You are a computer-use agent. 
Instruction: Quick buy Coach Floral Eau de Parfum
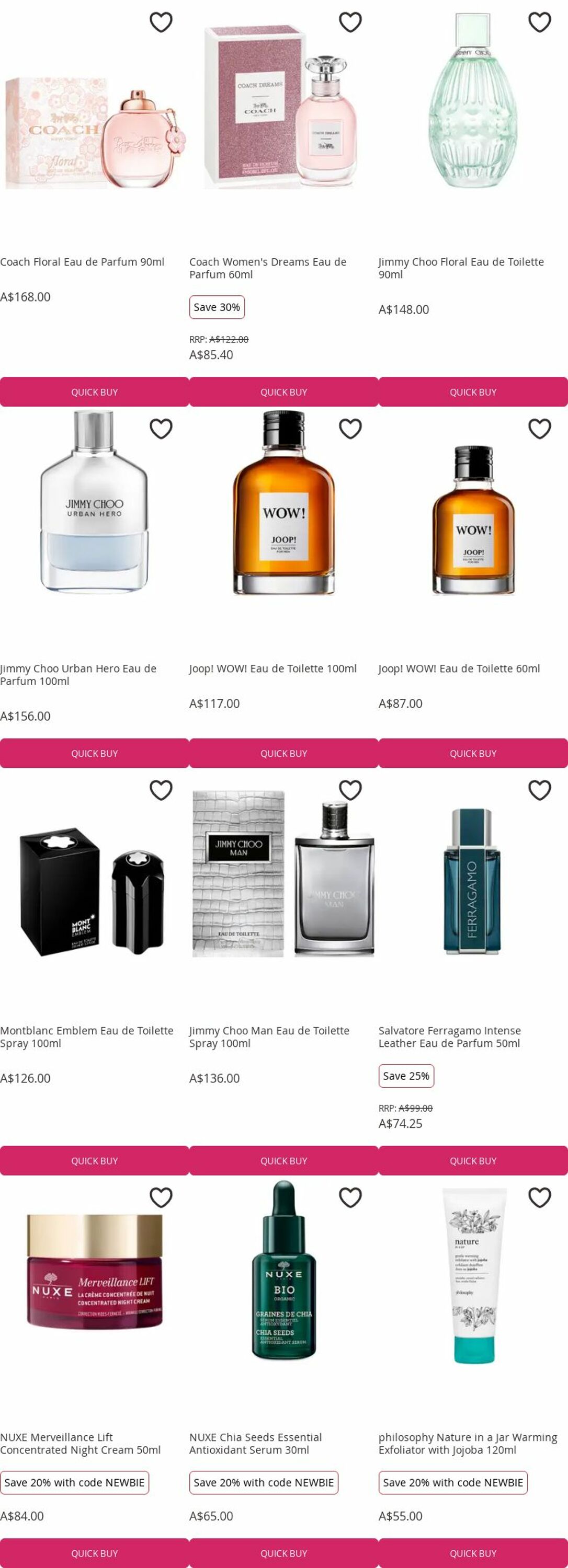click(x=94, y=392)
